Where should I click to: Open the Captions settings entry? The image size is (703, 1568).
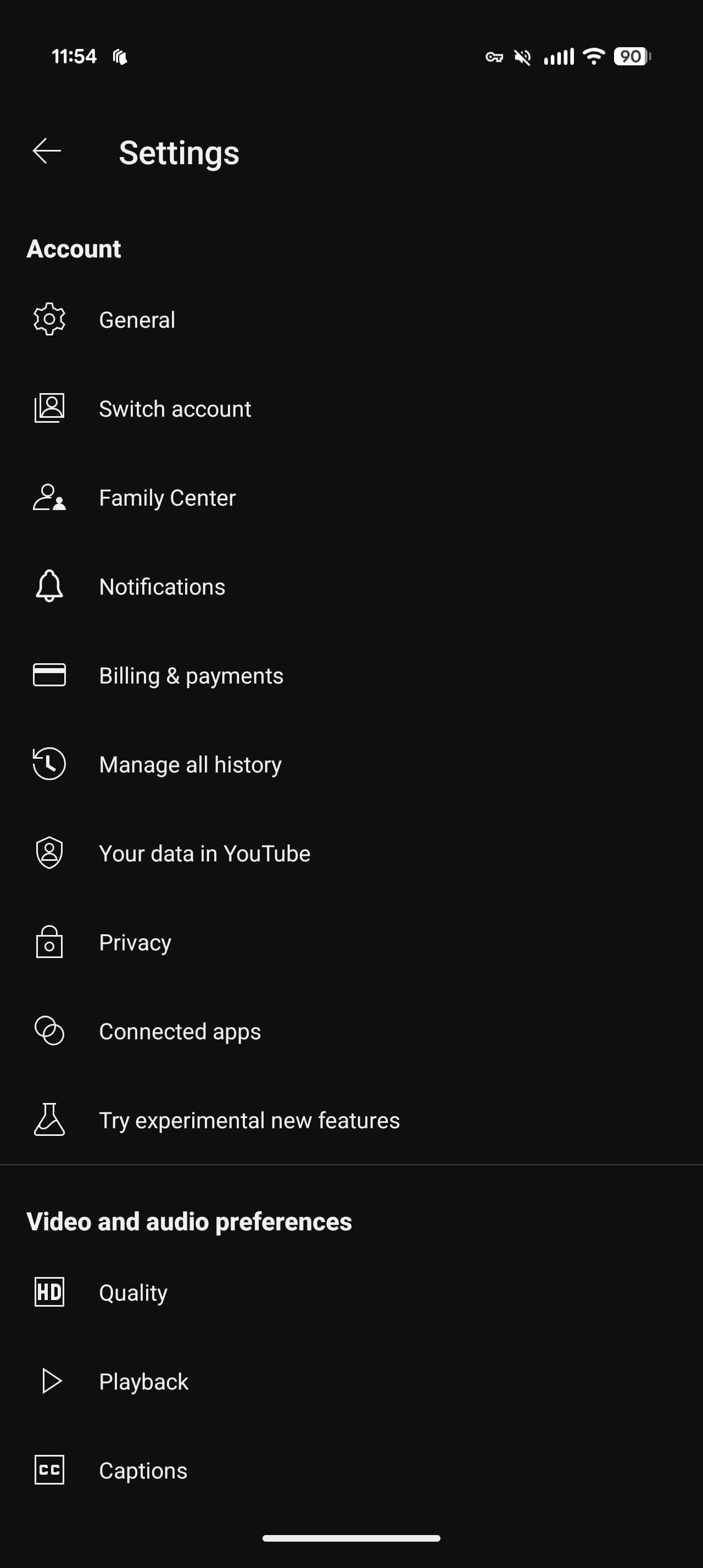[143, 1471]
